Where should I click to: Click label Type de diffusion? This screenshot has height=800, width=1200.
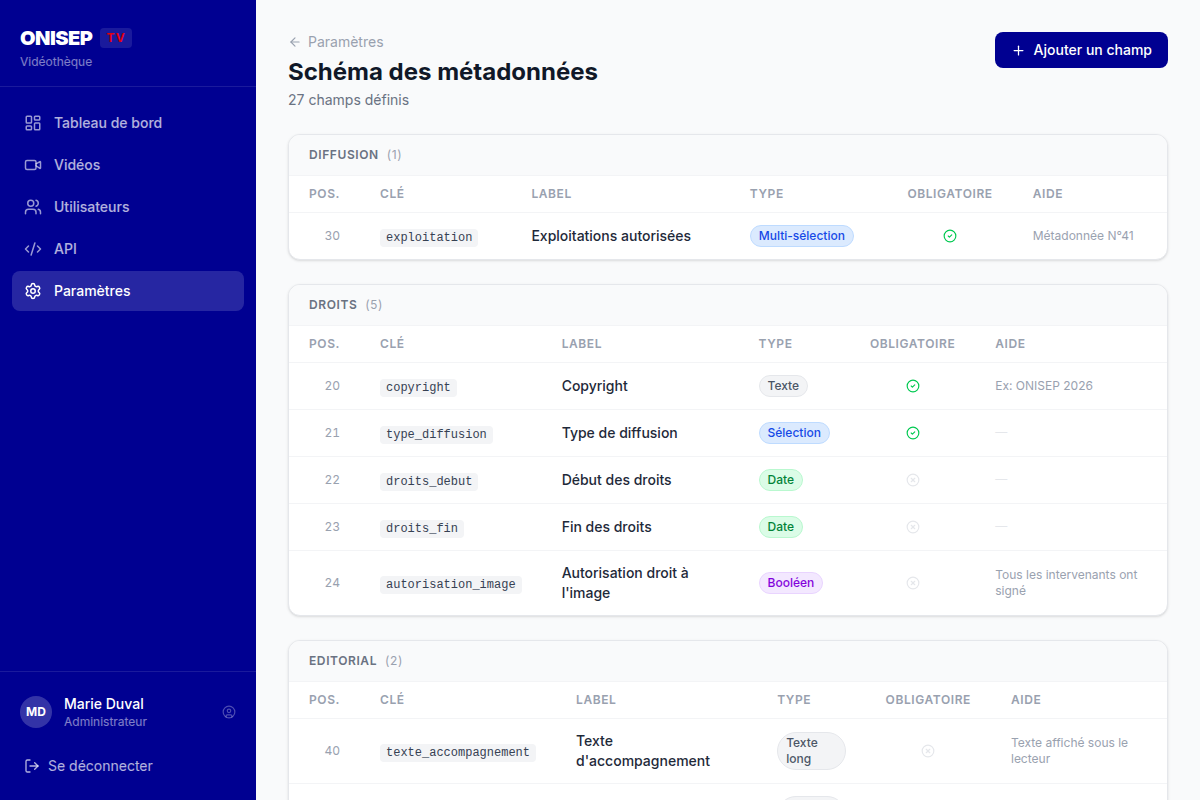click(x=620, y=433)
